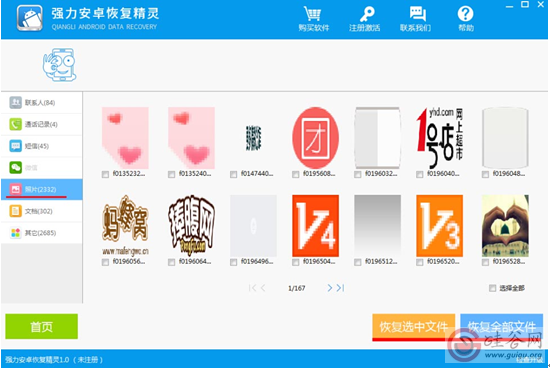
Task: Click the colorful four-square others icon
Action: [x=15, y=233]
